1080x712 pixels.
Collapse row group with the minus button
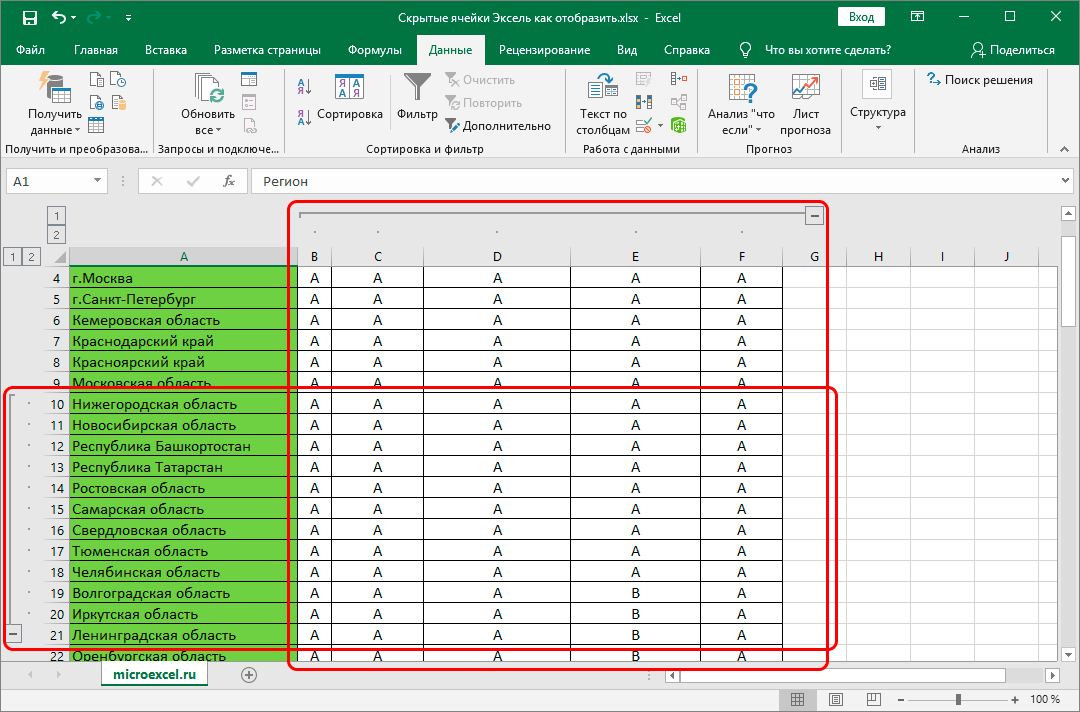[x=13, y=633]
